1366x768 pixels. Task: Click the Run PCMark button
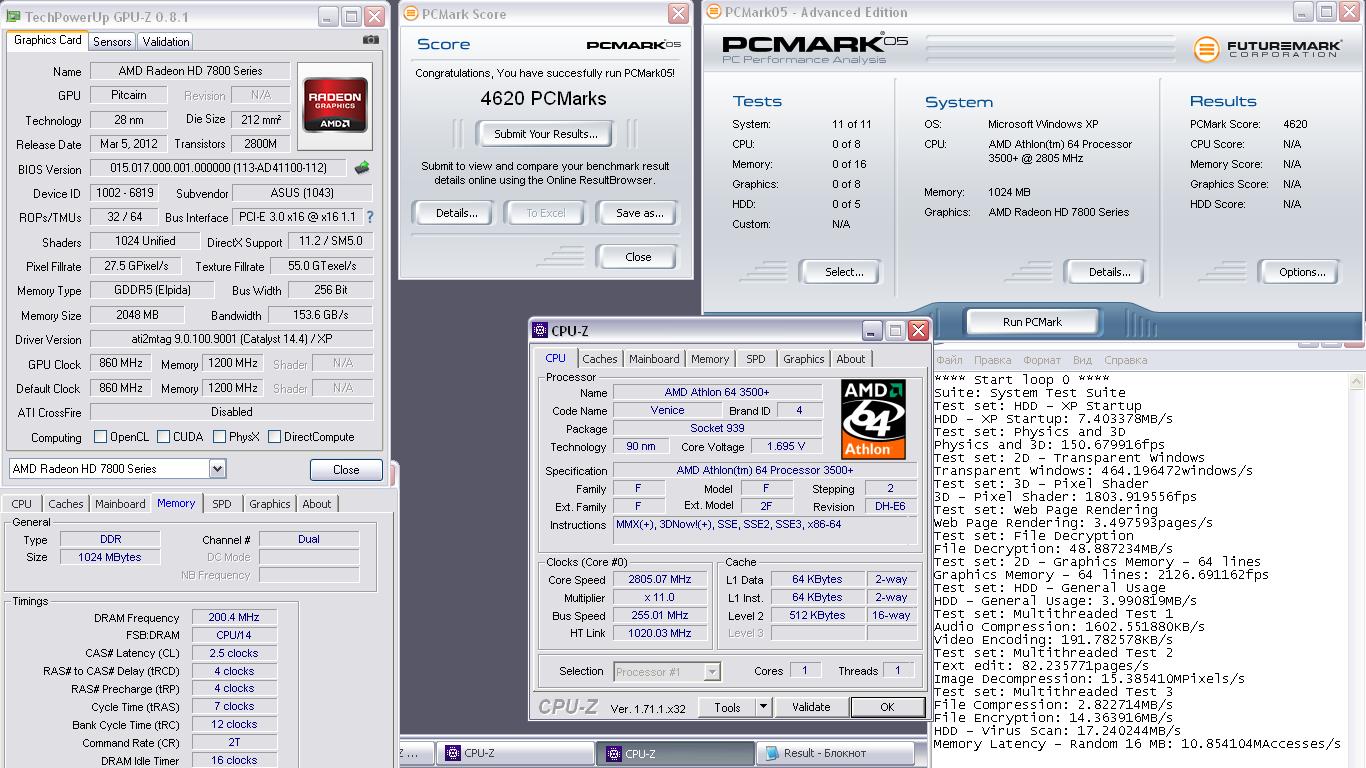click(1032, 322)
